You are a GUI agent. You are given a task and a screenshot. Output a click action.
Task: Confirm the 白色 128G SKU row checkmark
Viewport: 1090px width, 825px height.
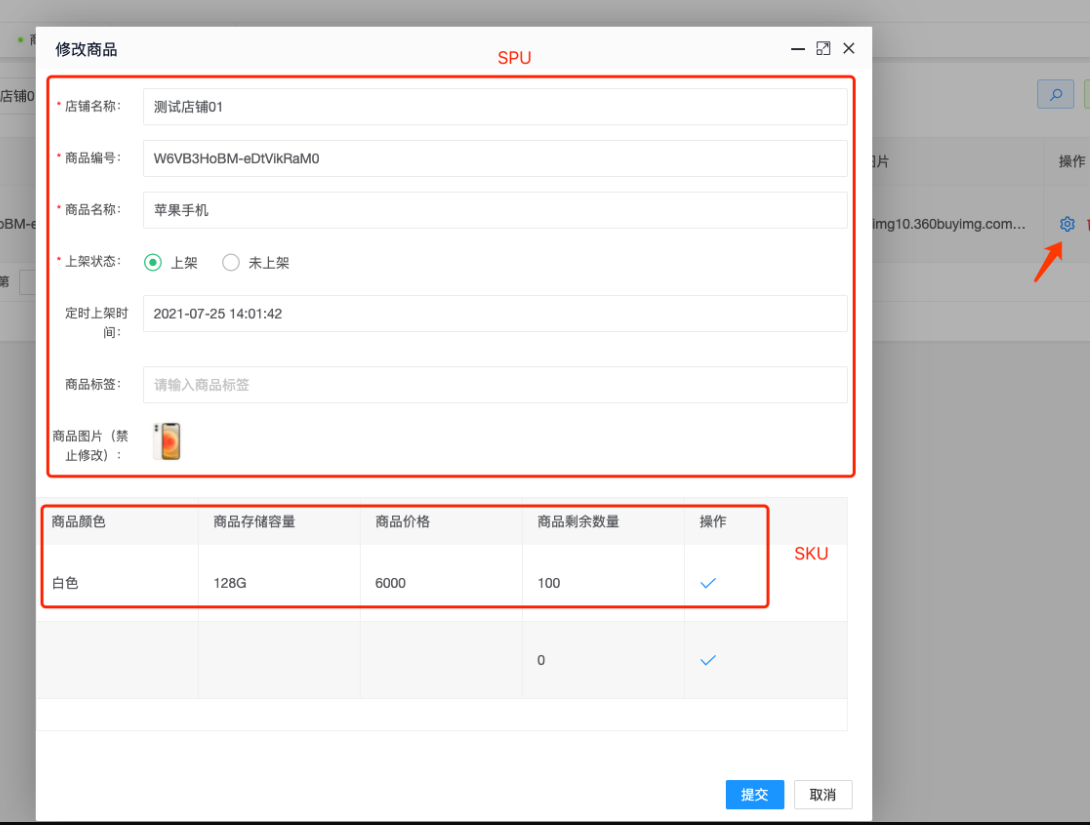coord(708,583)
